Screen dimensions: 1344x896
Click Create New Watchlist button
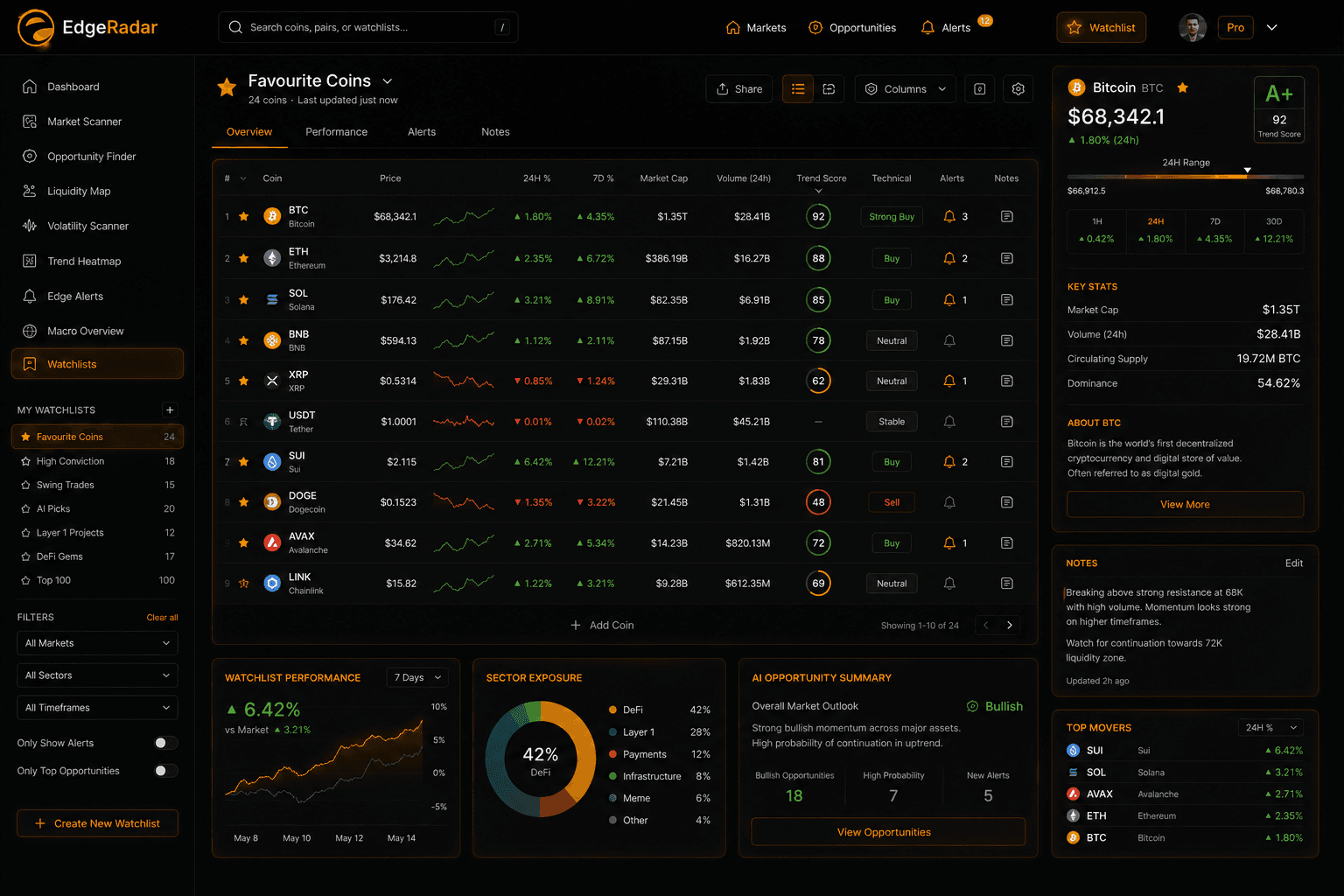pyautogui.click(x=97, y=823)
